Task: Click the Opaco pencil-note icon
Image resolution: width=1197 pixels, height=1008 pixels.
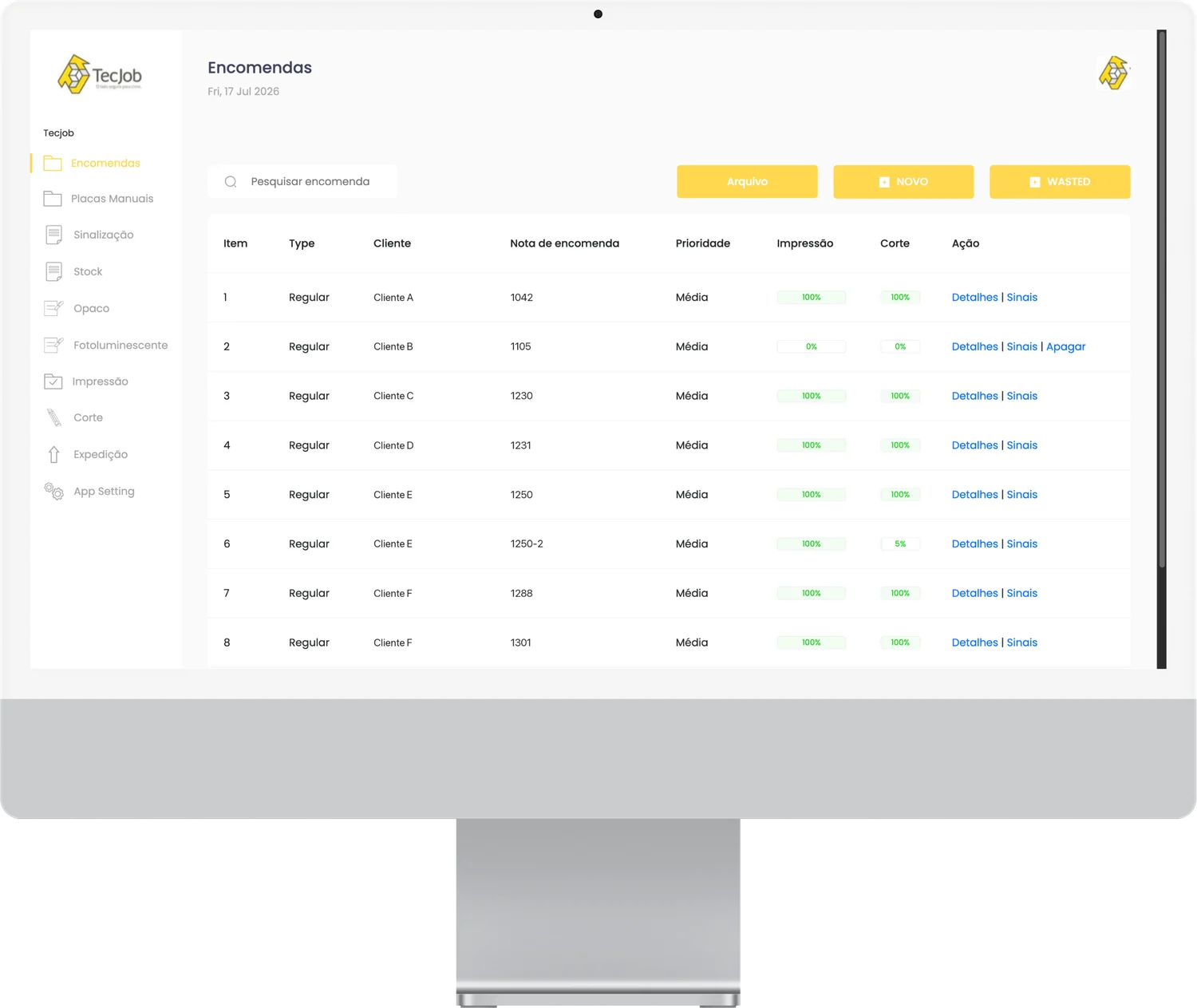Action: pyautogui.click(x=53, y=308)
